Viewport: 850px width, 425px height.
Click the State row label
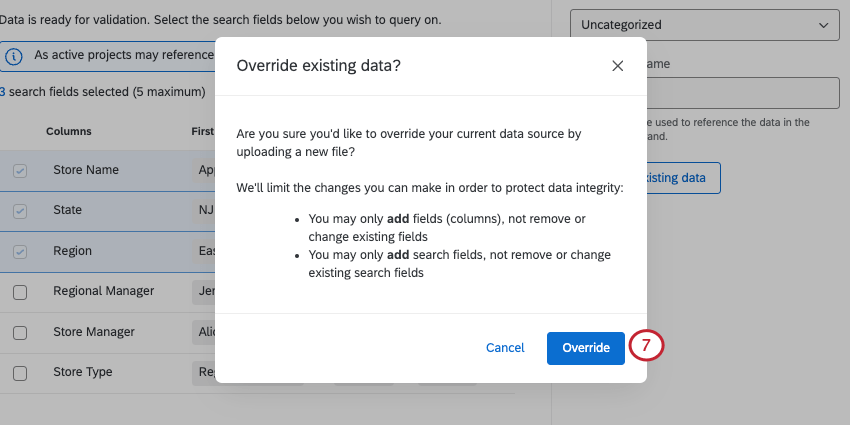68,210
